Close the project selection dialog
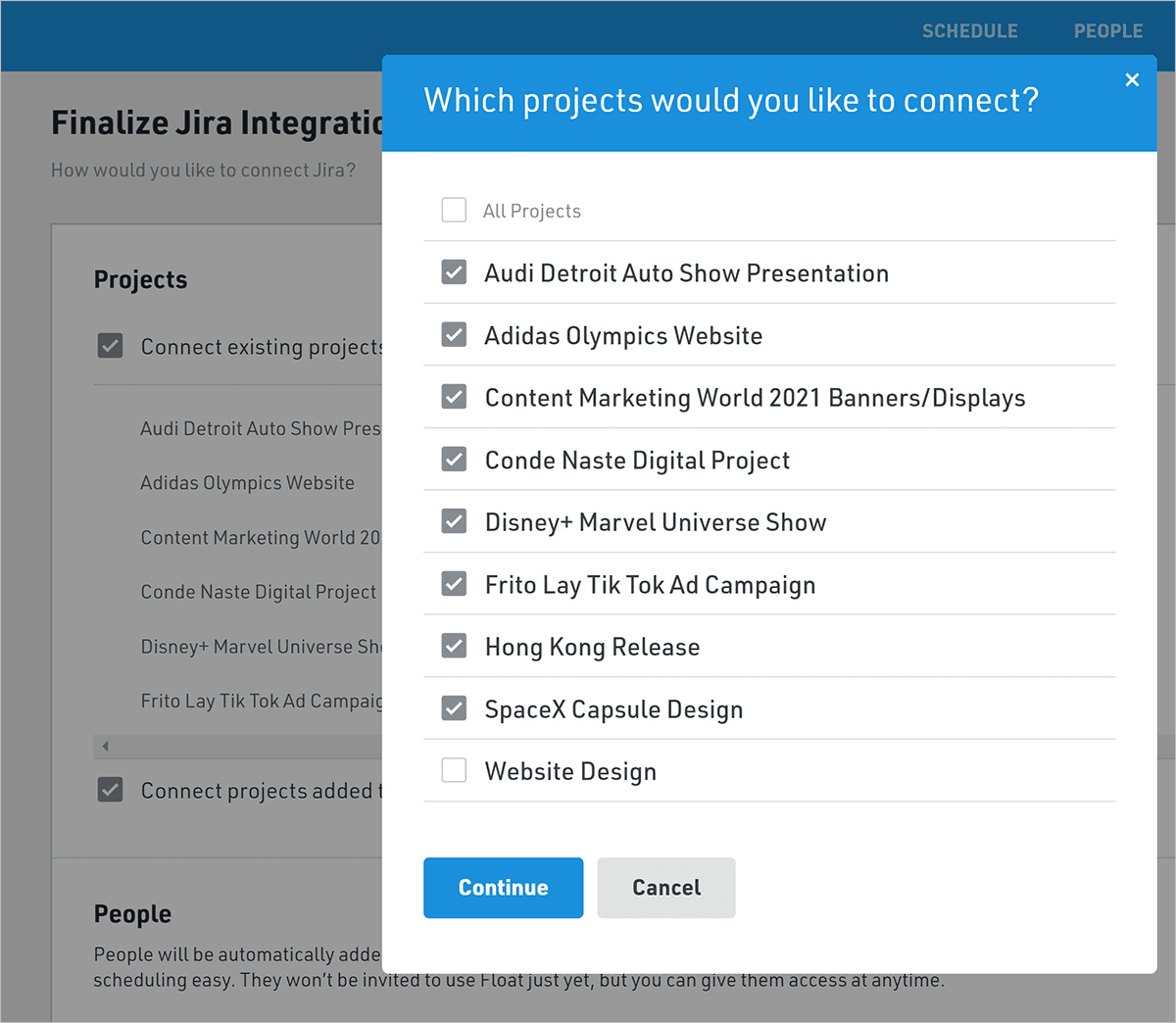Viewport: 1176px width, 1023px height. [1132, 80]
